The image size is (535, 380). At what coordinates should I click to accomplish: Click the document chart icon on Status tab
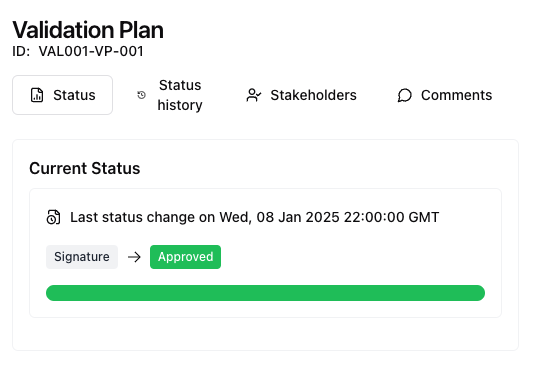37,95
